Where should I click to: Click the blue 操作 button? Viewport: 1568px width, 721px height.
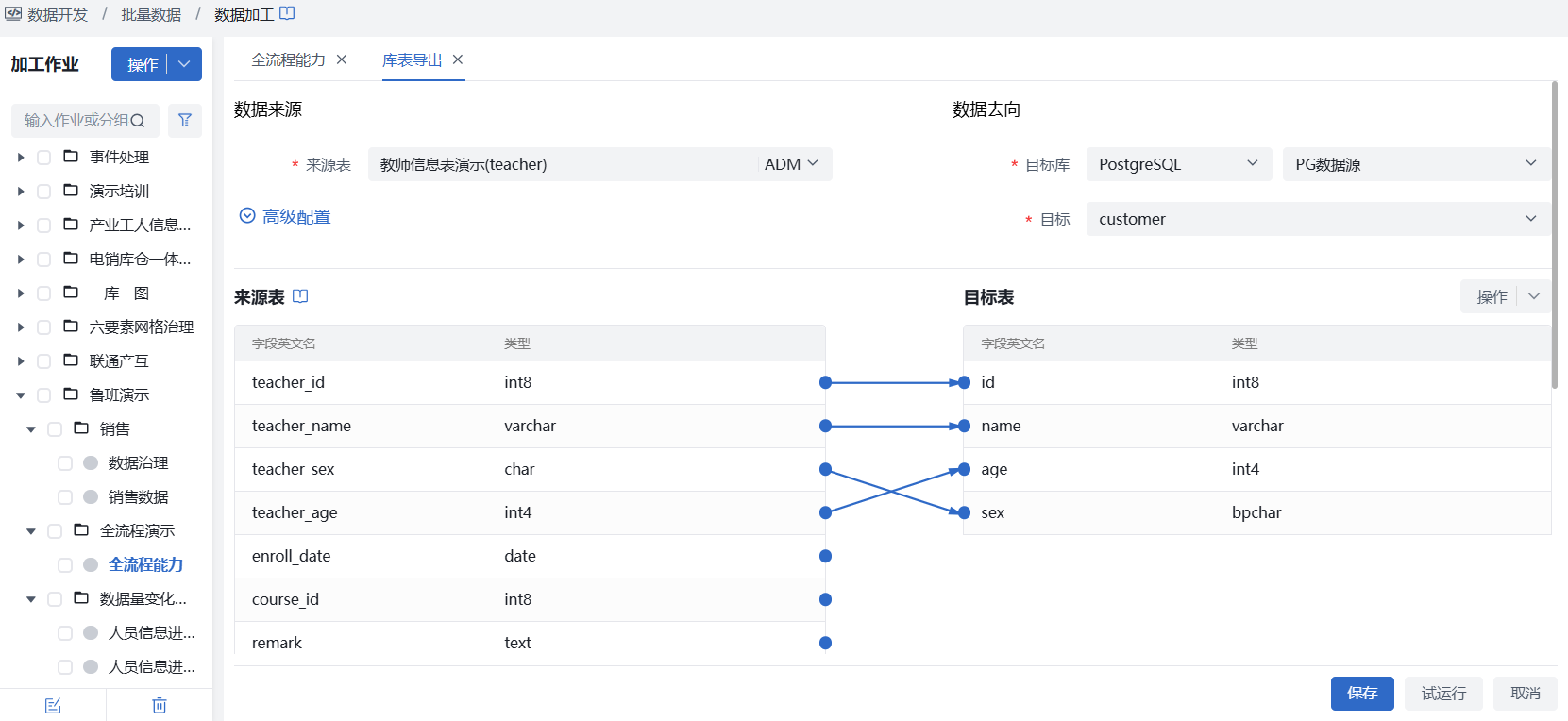click(143, 64)
